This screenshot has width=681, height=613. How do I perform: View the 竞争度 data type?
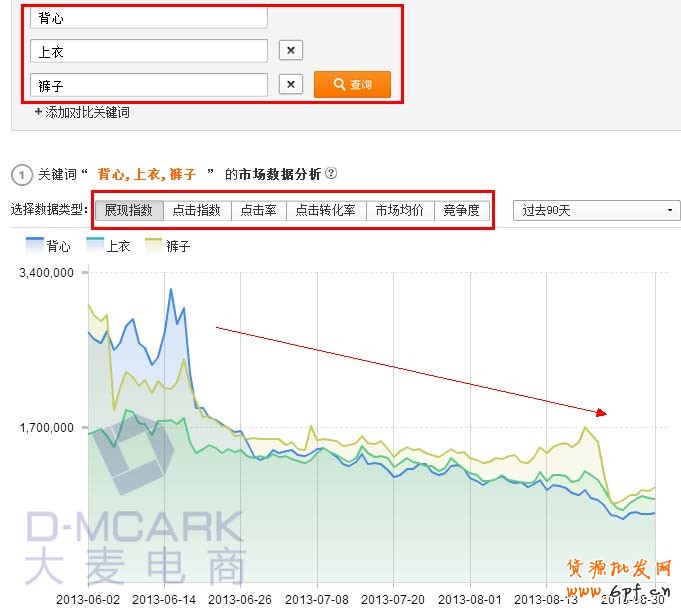[x=462, y=210]
